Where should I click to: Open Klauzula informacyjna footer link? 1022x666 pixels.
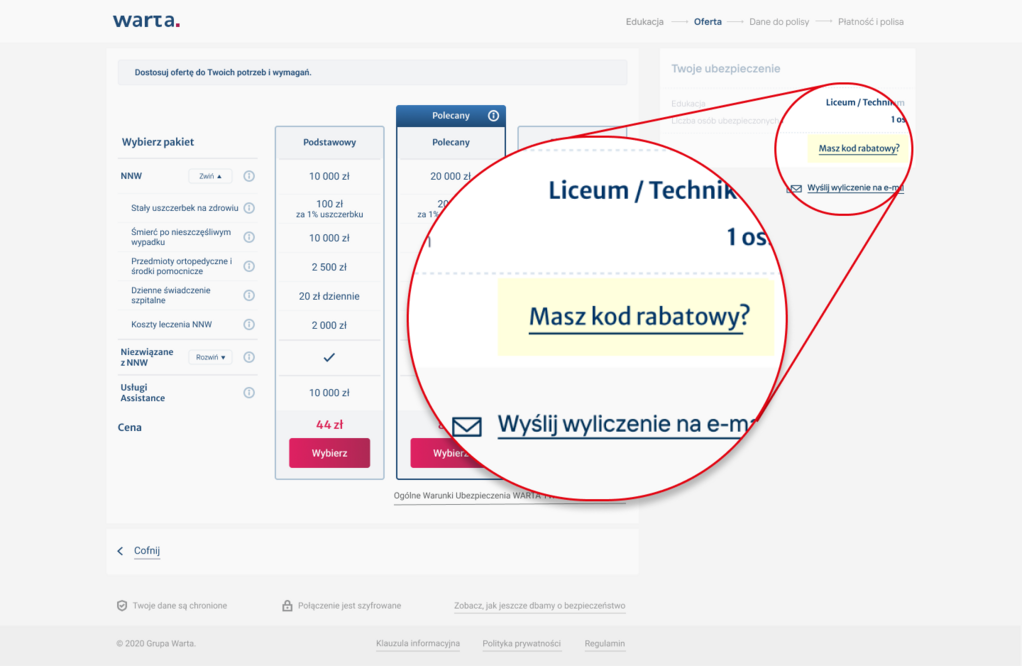[418, 643]
